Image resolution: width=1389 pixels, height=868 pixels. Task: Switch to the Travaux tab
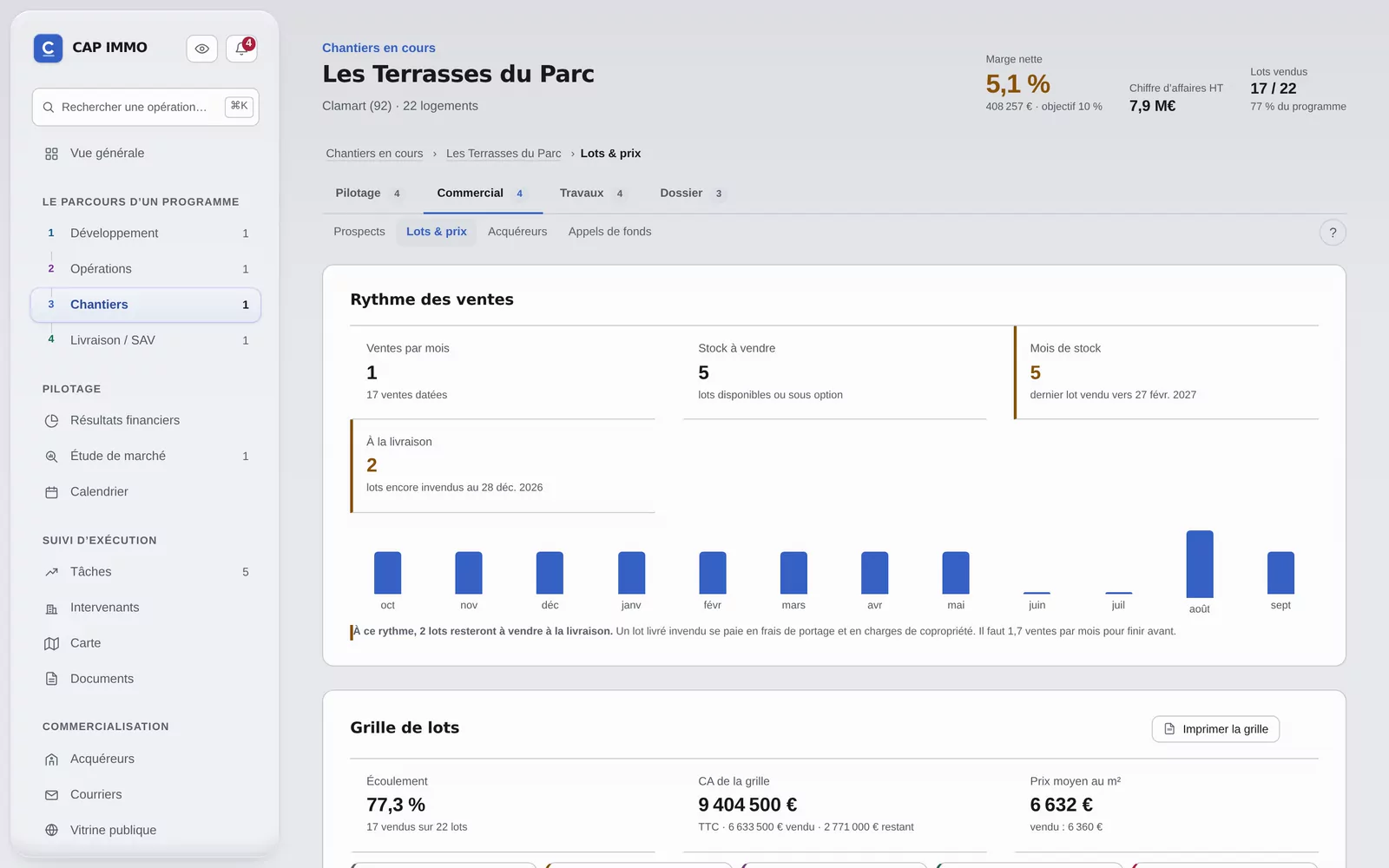(x=592, y=194)
